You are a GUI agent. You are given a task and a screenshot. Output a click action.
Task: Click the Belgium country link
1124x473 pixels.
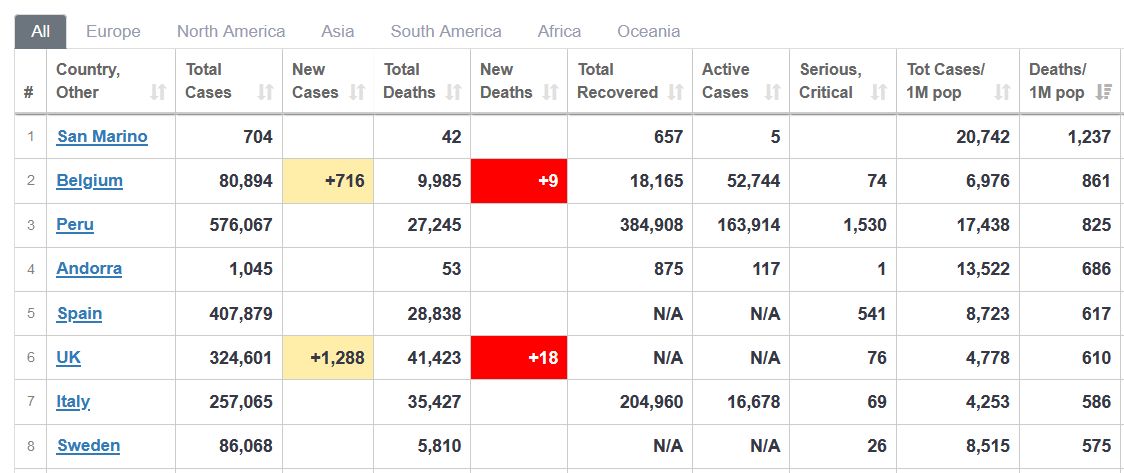coord(90,181)
